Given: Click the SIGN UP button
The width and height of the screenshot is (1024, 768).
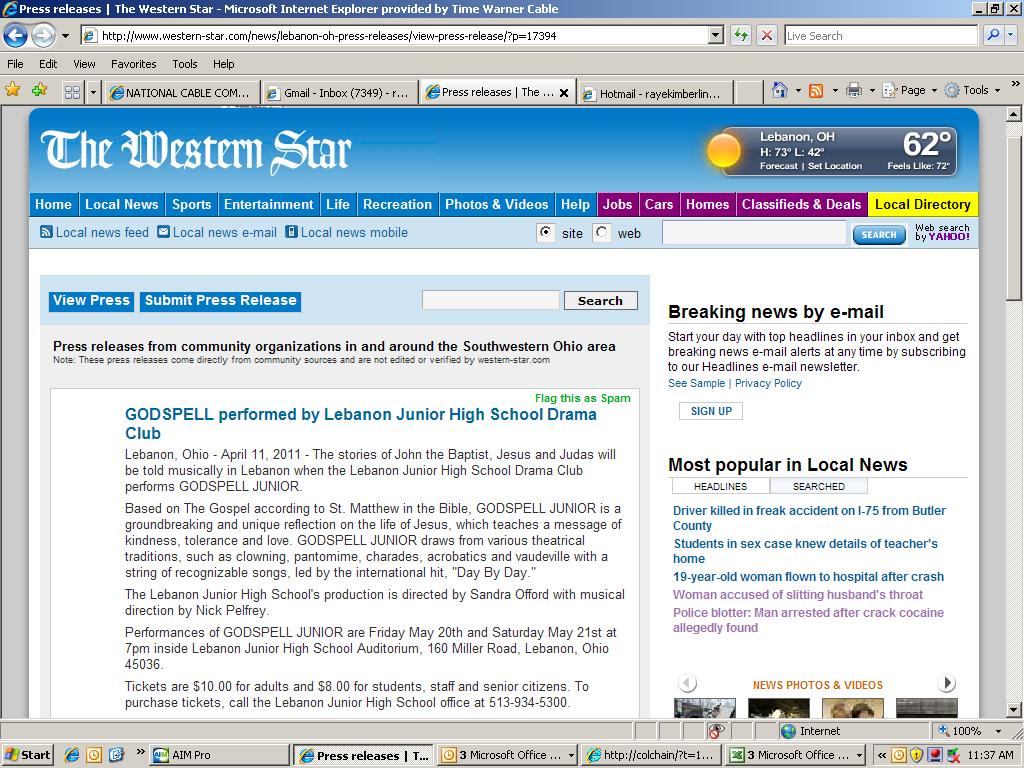Looking at the screenshot, I should pos(711,411).
